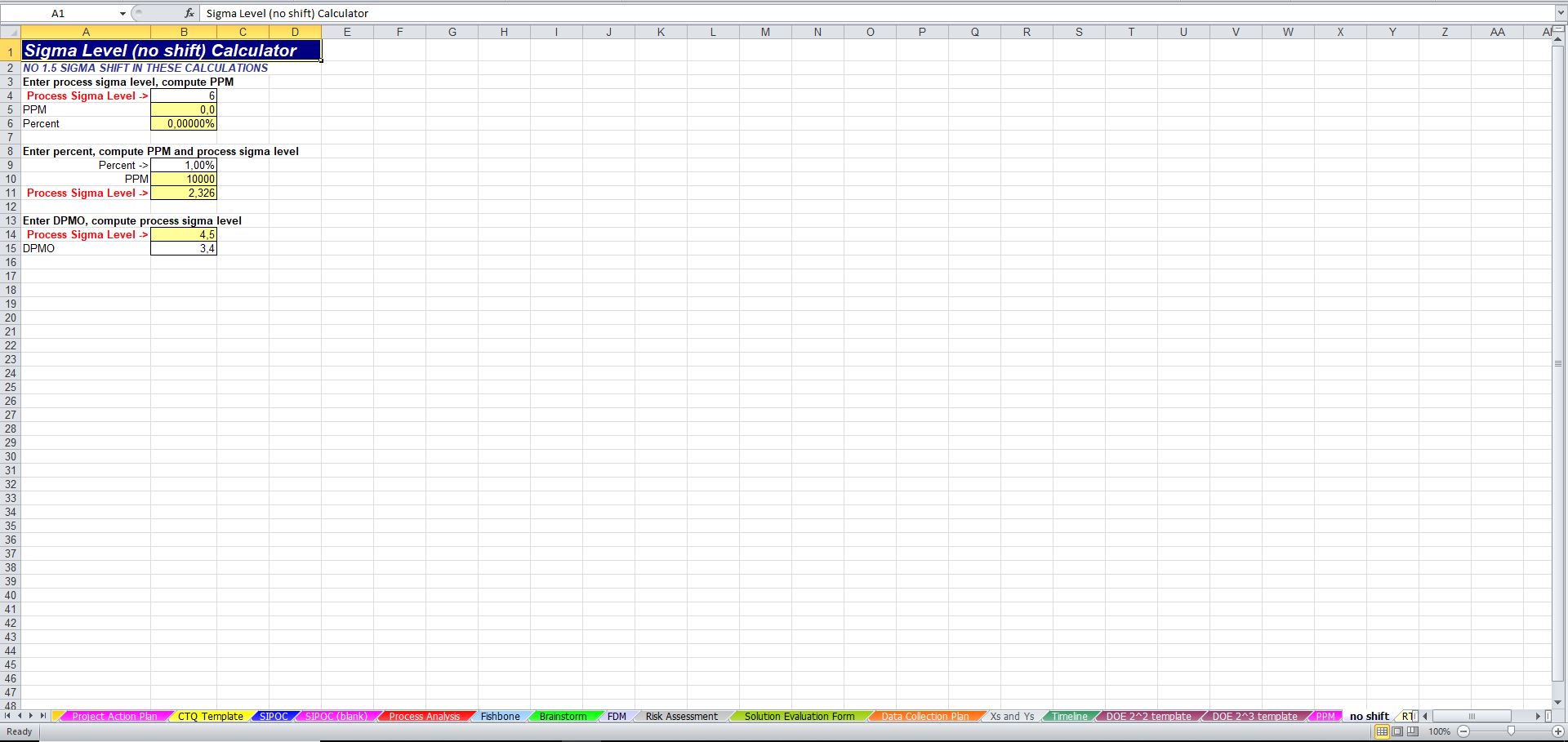Jump to first sheet tab arrow

tap(8, 716)
